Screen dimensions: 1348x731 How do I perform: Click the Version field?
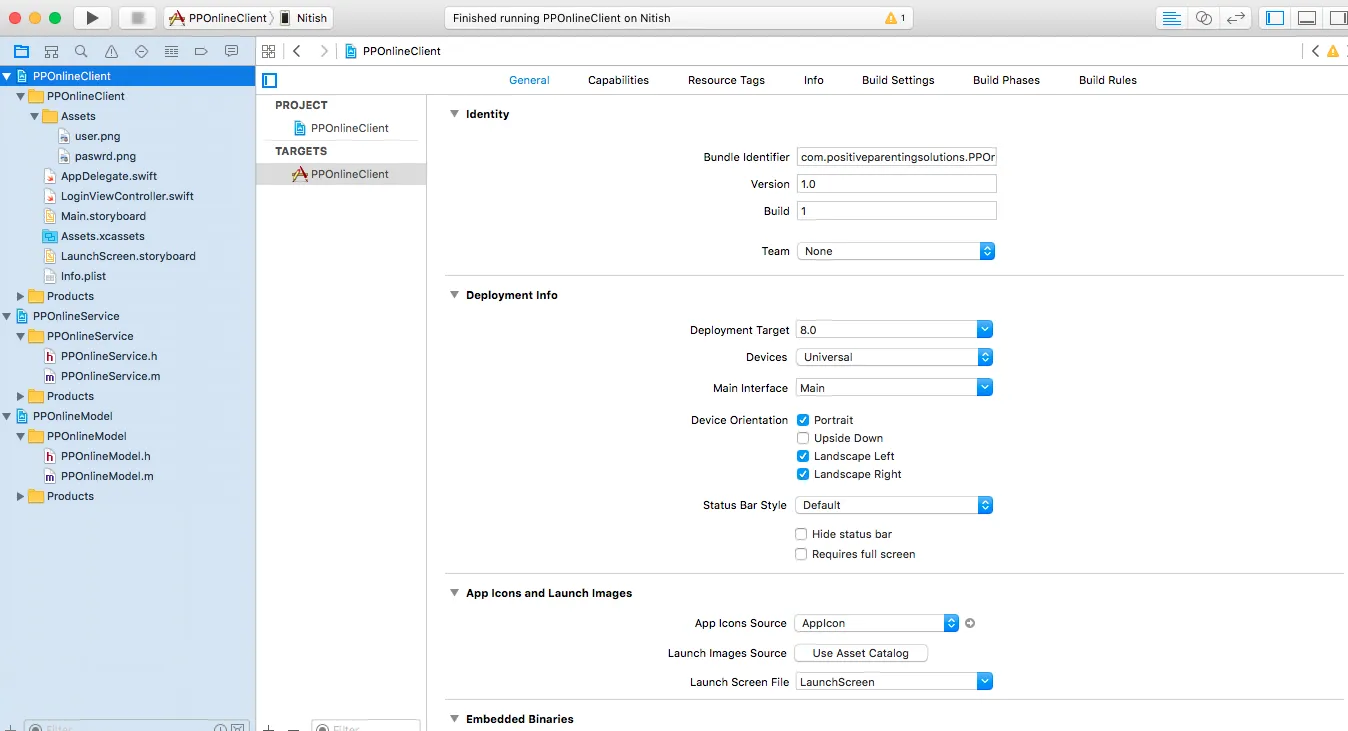pyautogui.click(x=897, y=184)
